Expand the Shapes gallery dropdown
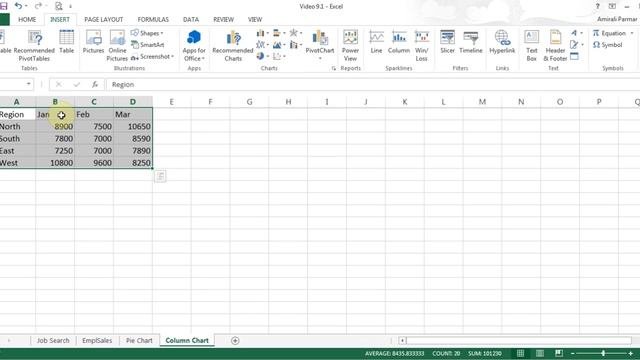Viewport: 640px width, 360px height. [162, 33]
